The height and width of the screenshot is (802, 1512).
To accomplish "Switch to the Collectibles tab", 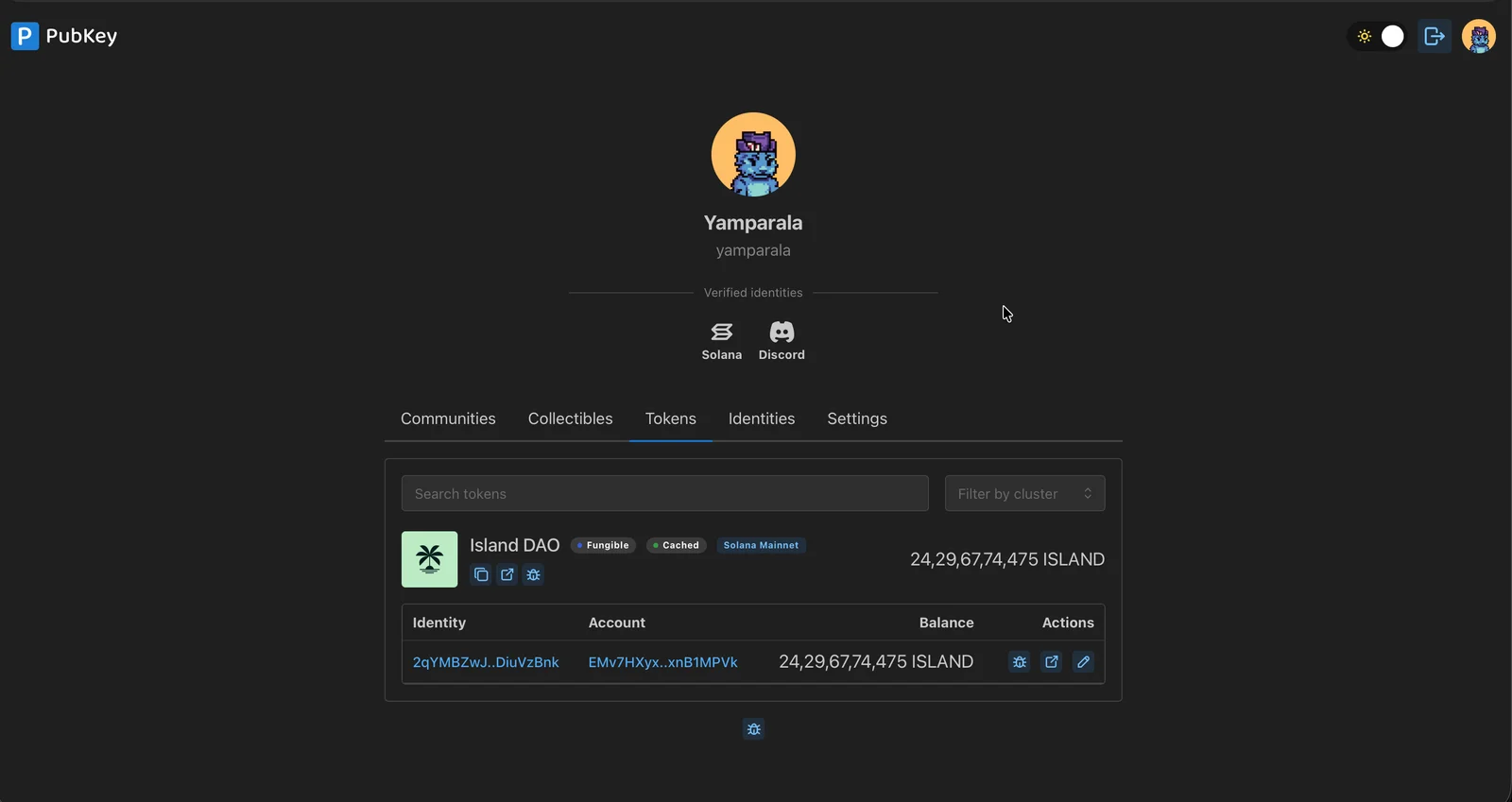I will [x=570, y=418].
